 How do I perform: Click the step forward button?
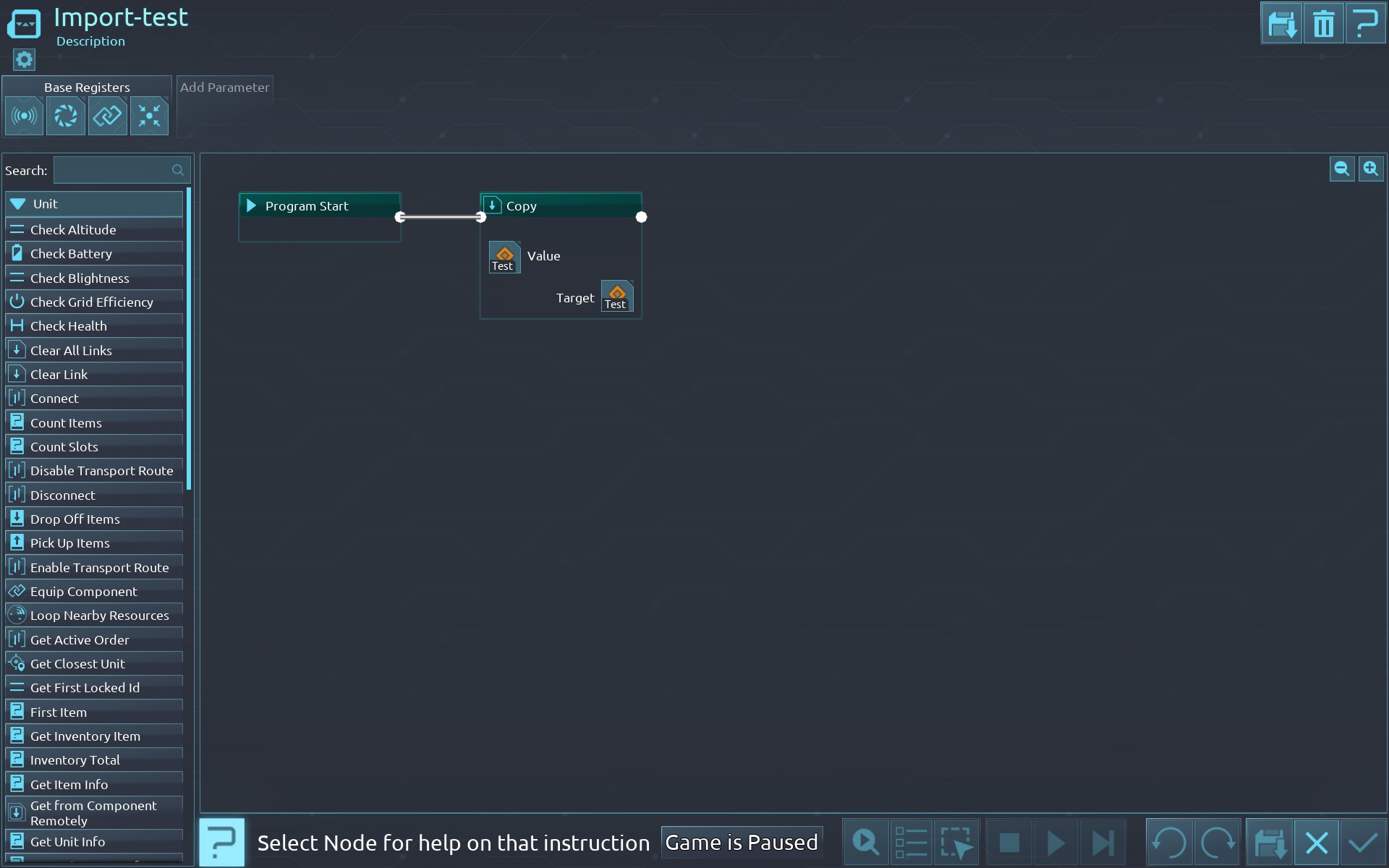(1103, 843)
